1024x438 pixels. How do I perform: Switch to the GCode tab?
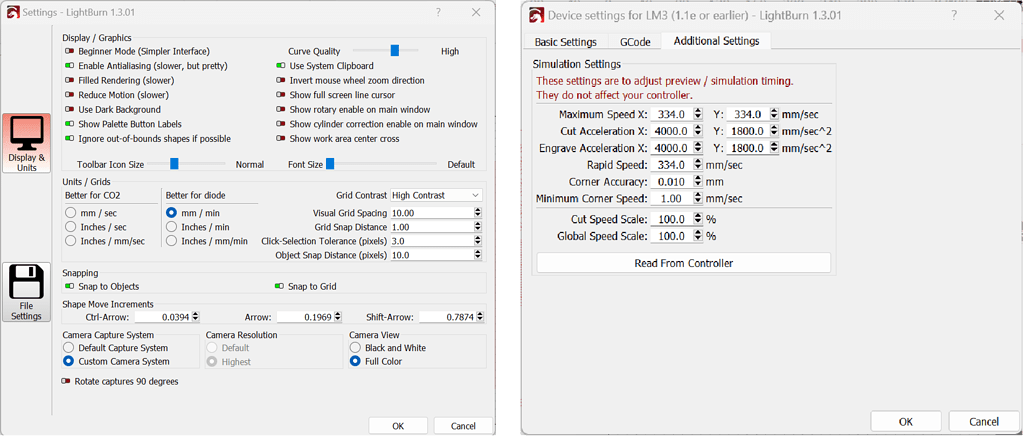(635, 42)
